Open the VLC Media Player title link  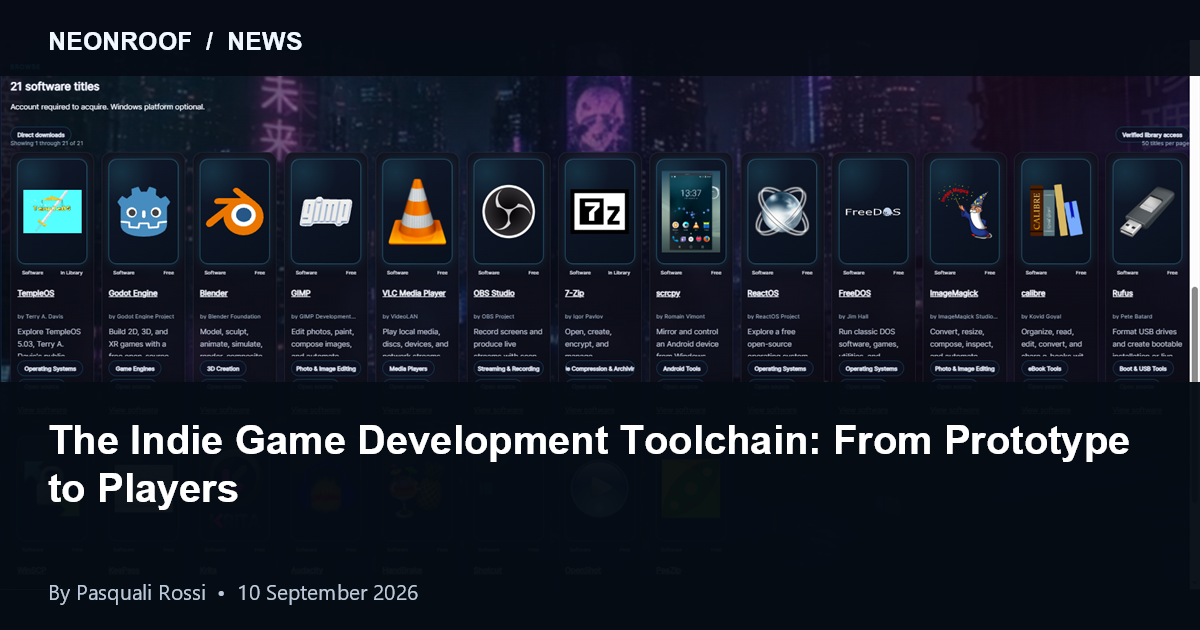coord(414,293)
